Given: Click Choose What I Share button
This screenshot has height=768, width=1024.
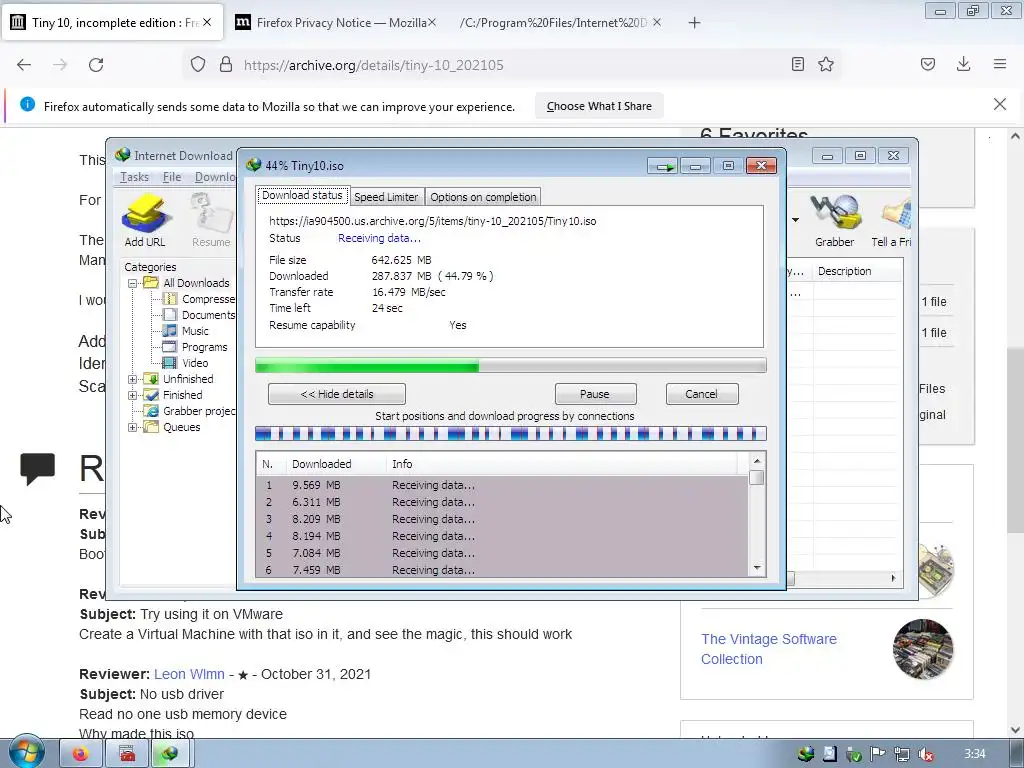Looking at the screenshot, I should pyautogui.click(x=599, y=106).
